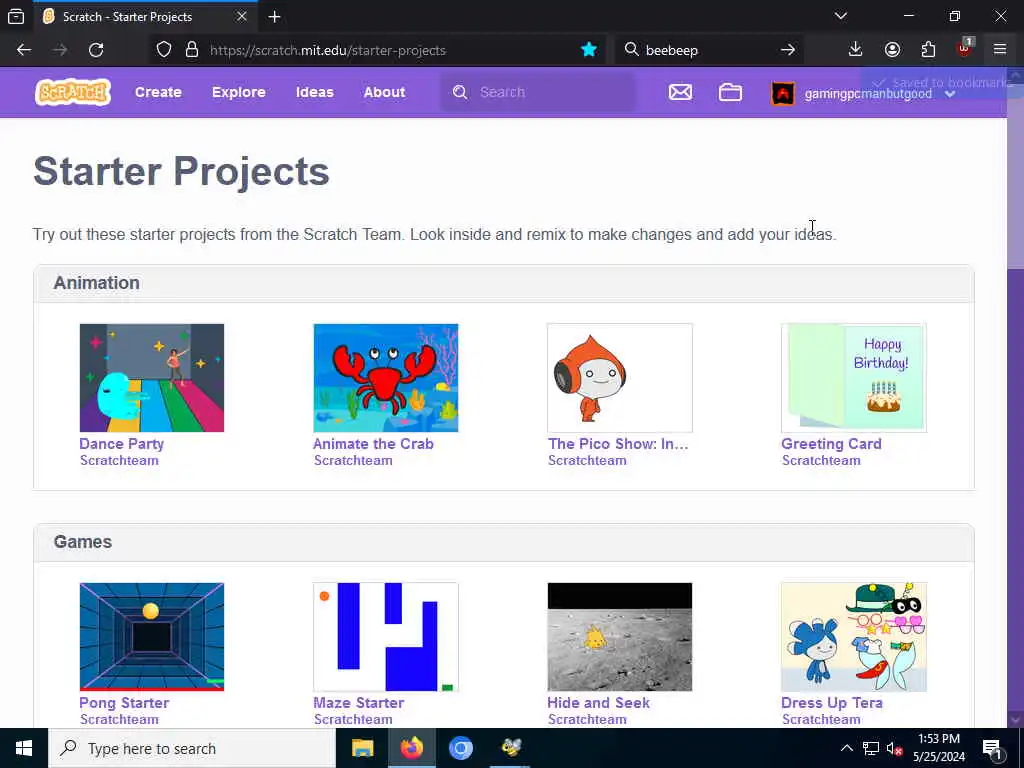Open the Maze Starter thumbnail
1024x768 pixels.
click(x=385, y=637)
